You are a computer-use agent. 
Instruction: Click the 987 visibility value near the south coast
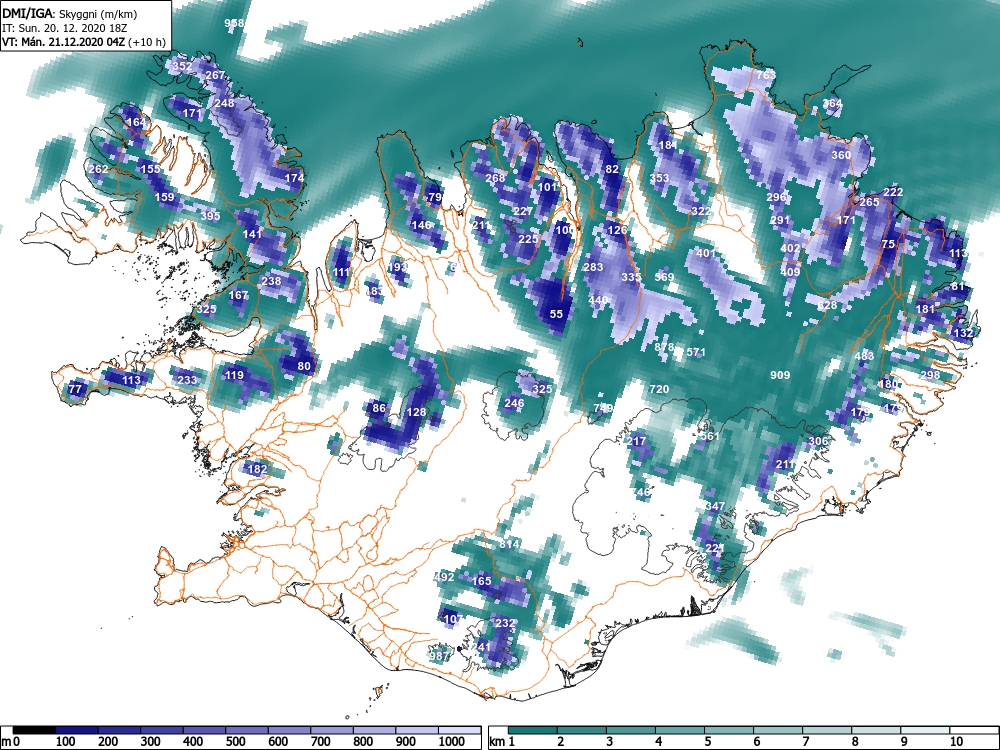(x=439, y=656)
